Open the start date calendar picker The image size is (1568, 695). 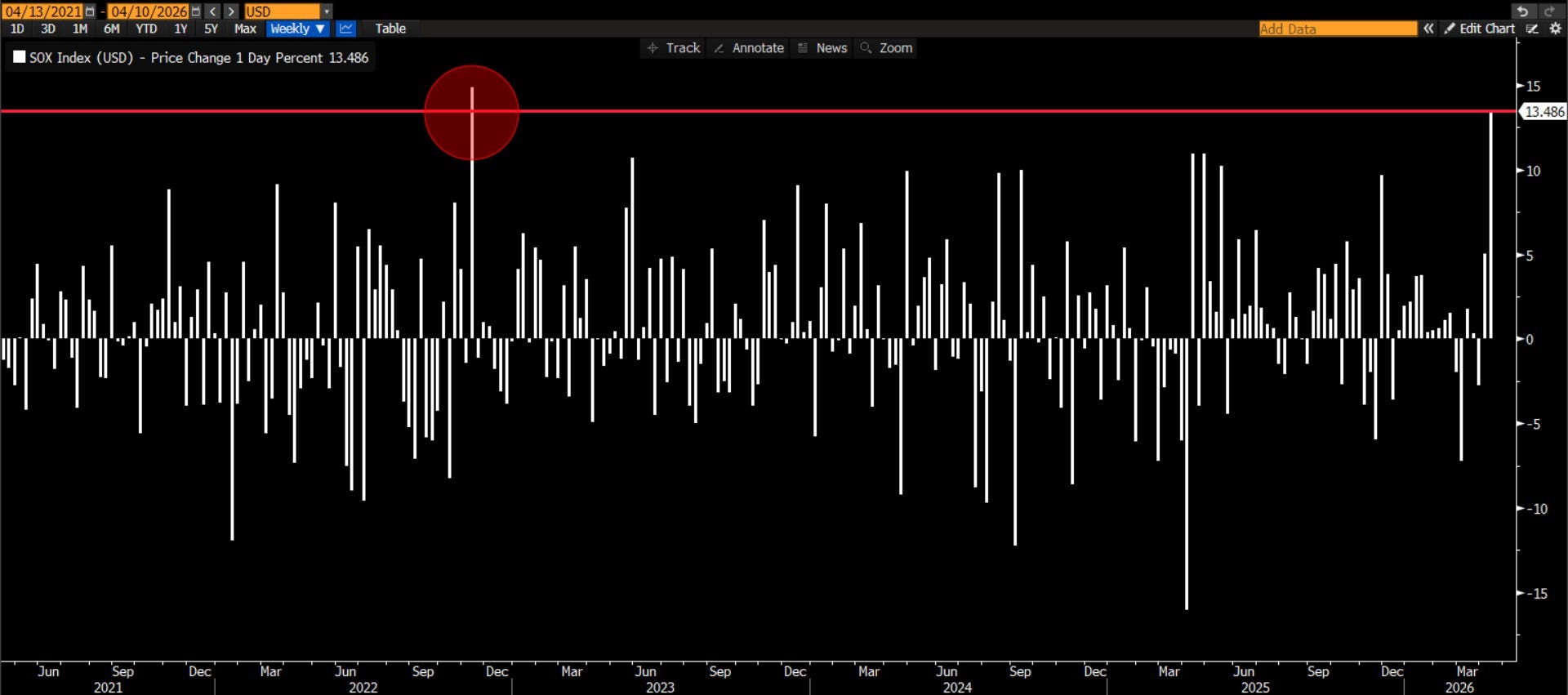click(90, 11)
